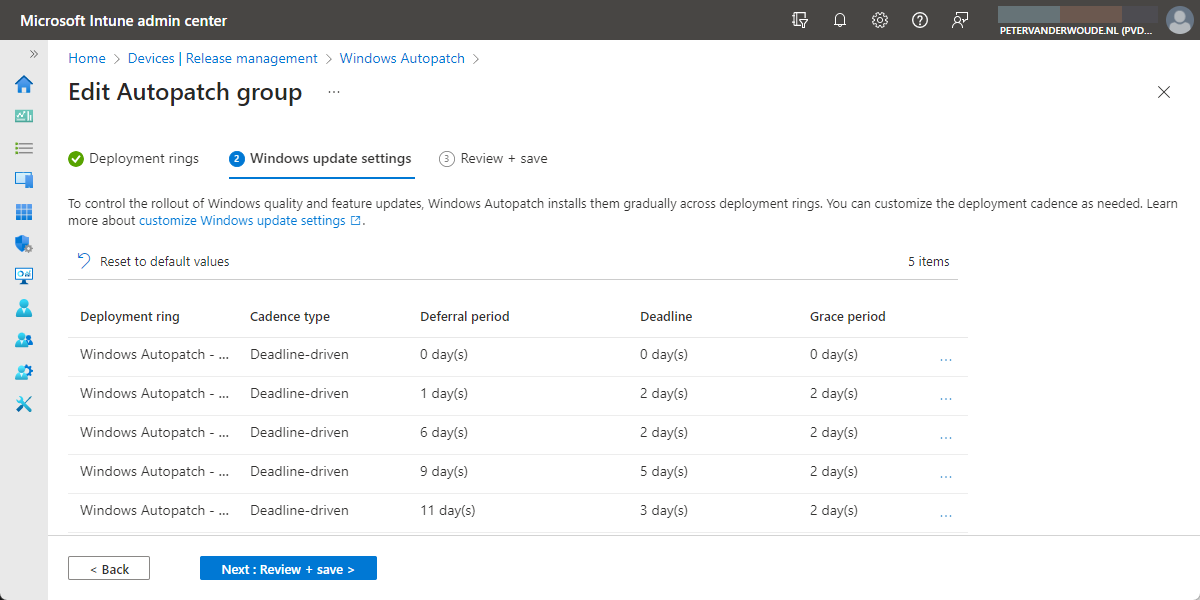The image size is (1200, 600).
Task: Open the notifications bell
Action: point(839,19)
